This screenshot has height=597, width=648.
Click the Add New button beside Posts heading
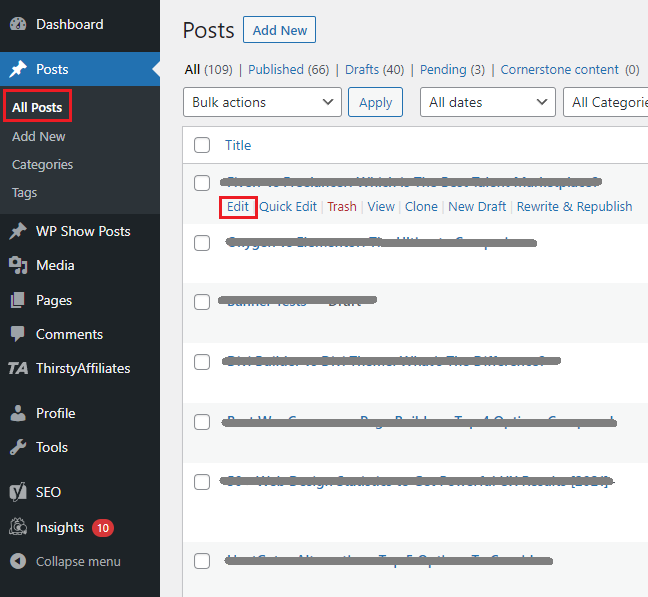(x=279, y=30)
